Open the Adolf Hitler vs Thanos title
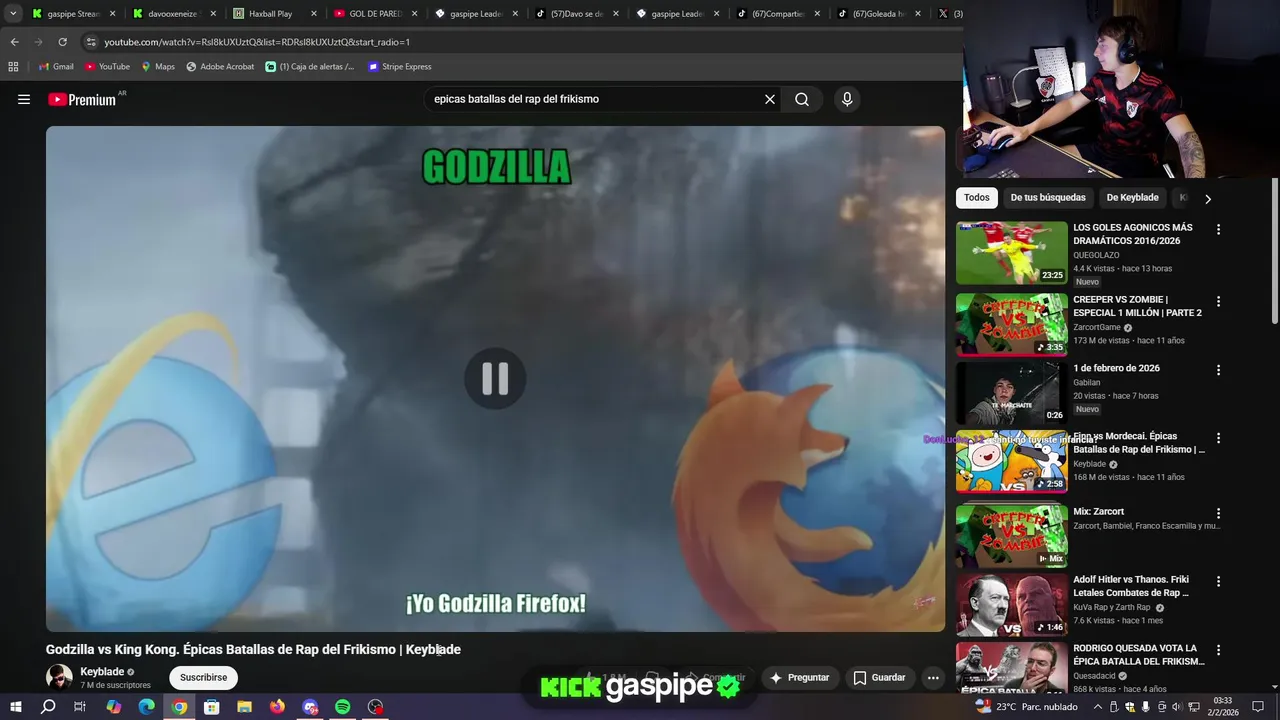This screenshot has width=1280, height=720. tap(1133, 586)
